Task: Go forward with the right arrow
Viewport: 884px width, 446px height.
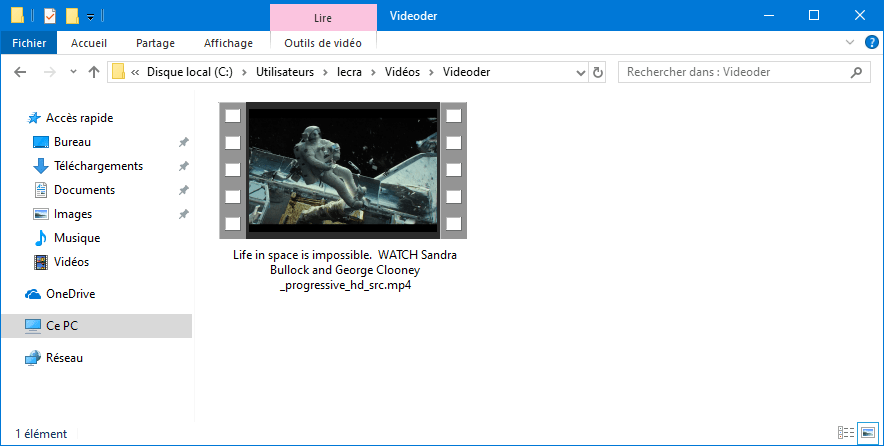Action: click(50, 72)
